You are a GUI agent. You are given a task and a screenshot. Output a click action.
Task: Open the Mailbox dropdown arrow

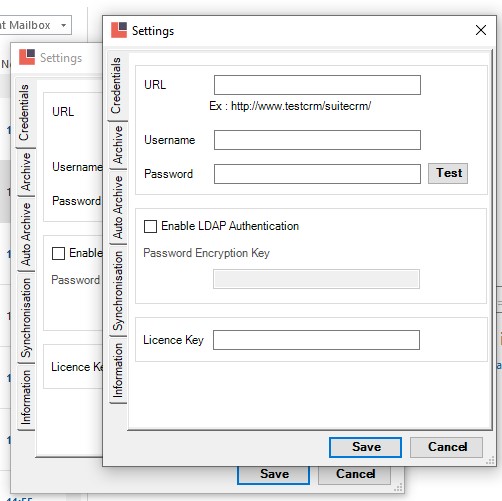(63, 25)
